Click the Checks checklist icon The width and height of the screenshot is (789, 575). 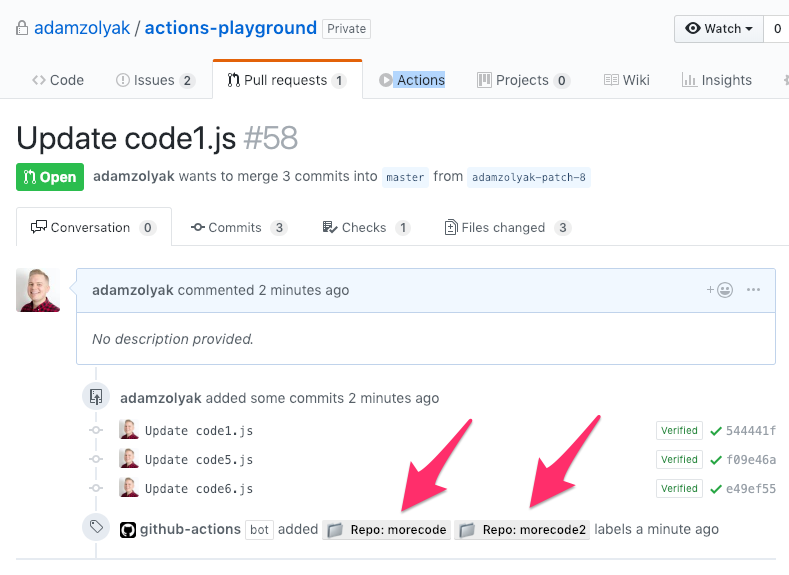click(x=330, y=227)
